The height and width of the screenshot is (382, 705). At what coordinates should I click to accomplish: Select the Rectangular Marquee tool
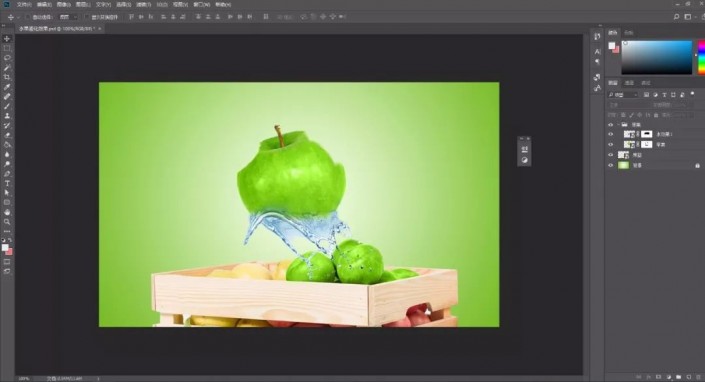7,49
